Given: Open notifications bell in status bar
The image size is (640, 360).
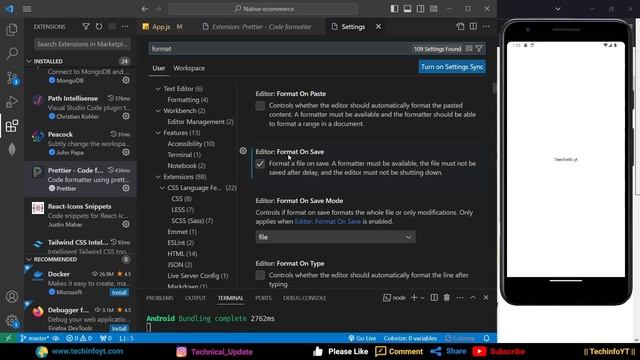Looking at the screenshot, I should click(487, 338).
